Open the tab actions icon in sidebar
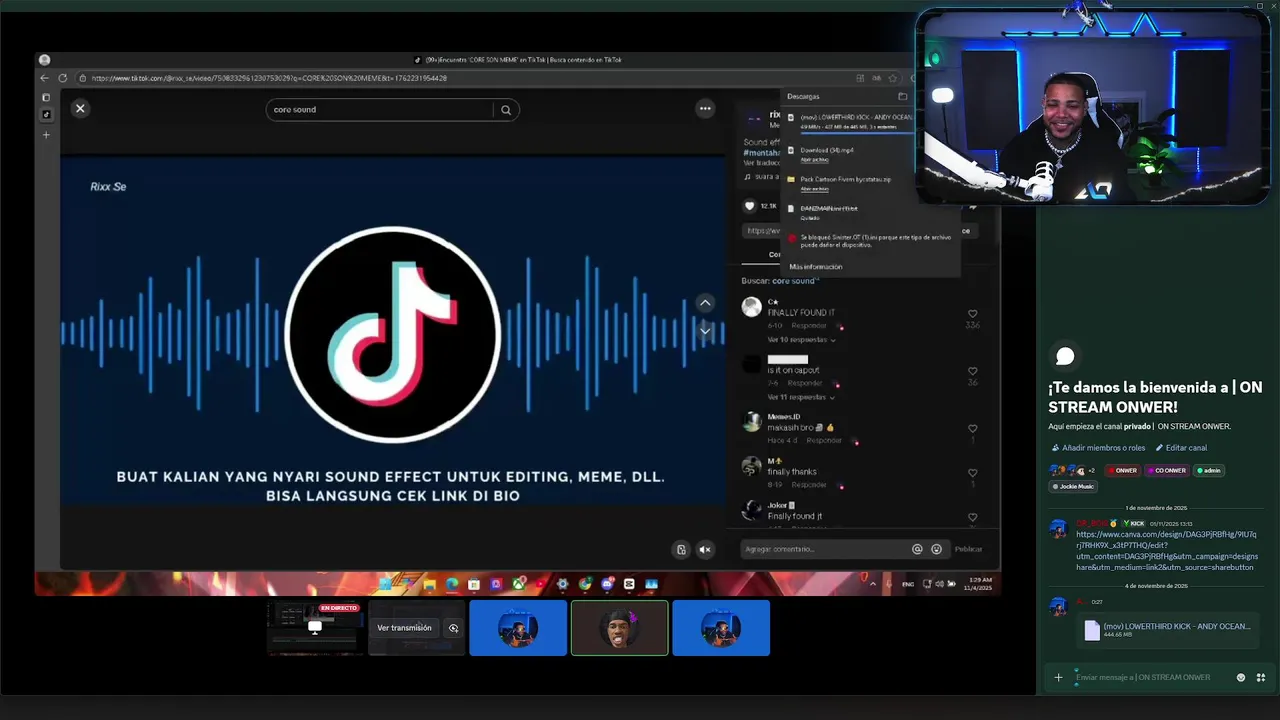Image resolution: width=1280 pixels, height=720 pixels. pyautogui.click(x=45, y=97)
